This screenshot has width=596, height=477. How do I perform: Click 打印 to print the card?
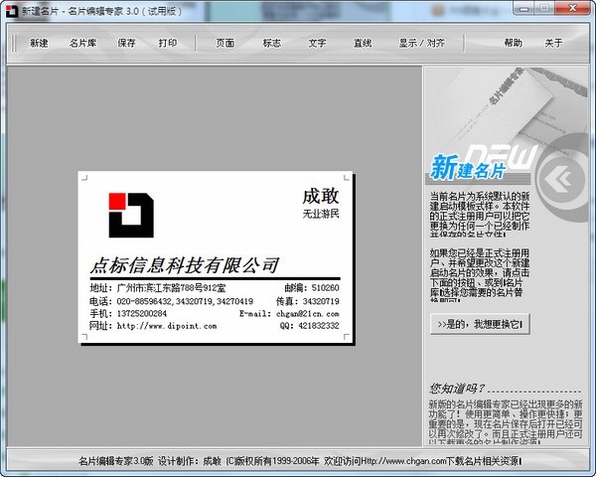pyautogui.click(x=168, y=43)
